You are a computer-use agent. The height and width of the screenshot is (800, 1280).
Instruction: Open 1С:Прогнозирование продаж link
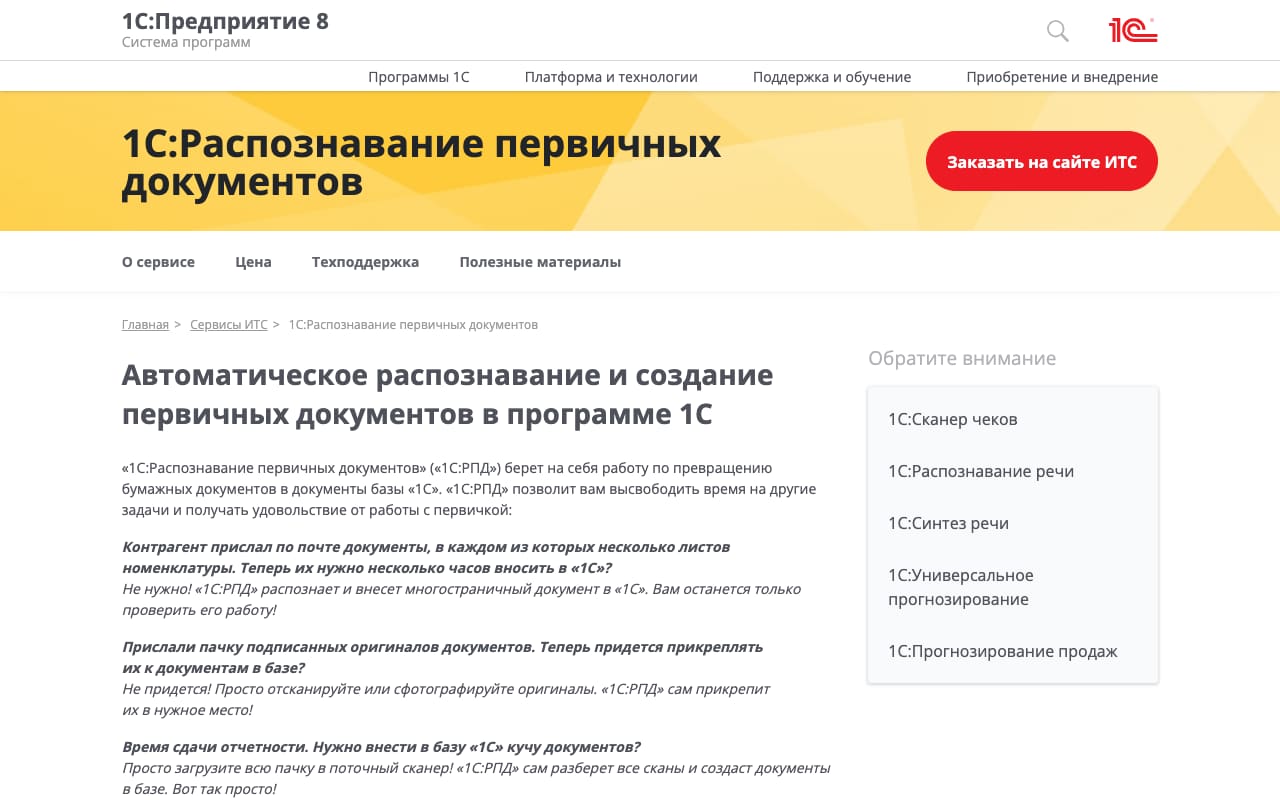pyautogui.click(x=1003, y=651)
